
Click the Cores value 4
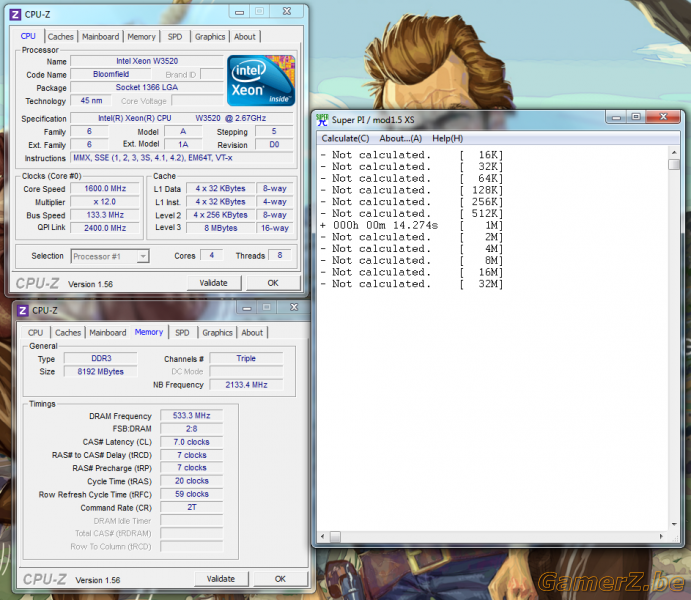click(x=212, y=255)
